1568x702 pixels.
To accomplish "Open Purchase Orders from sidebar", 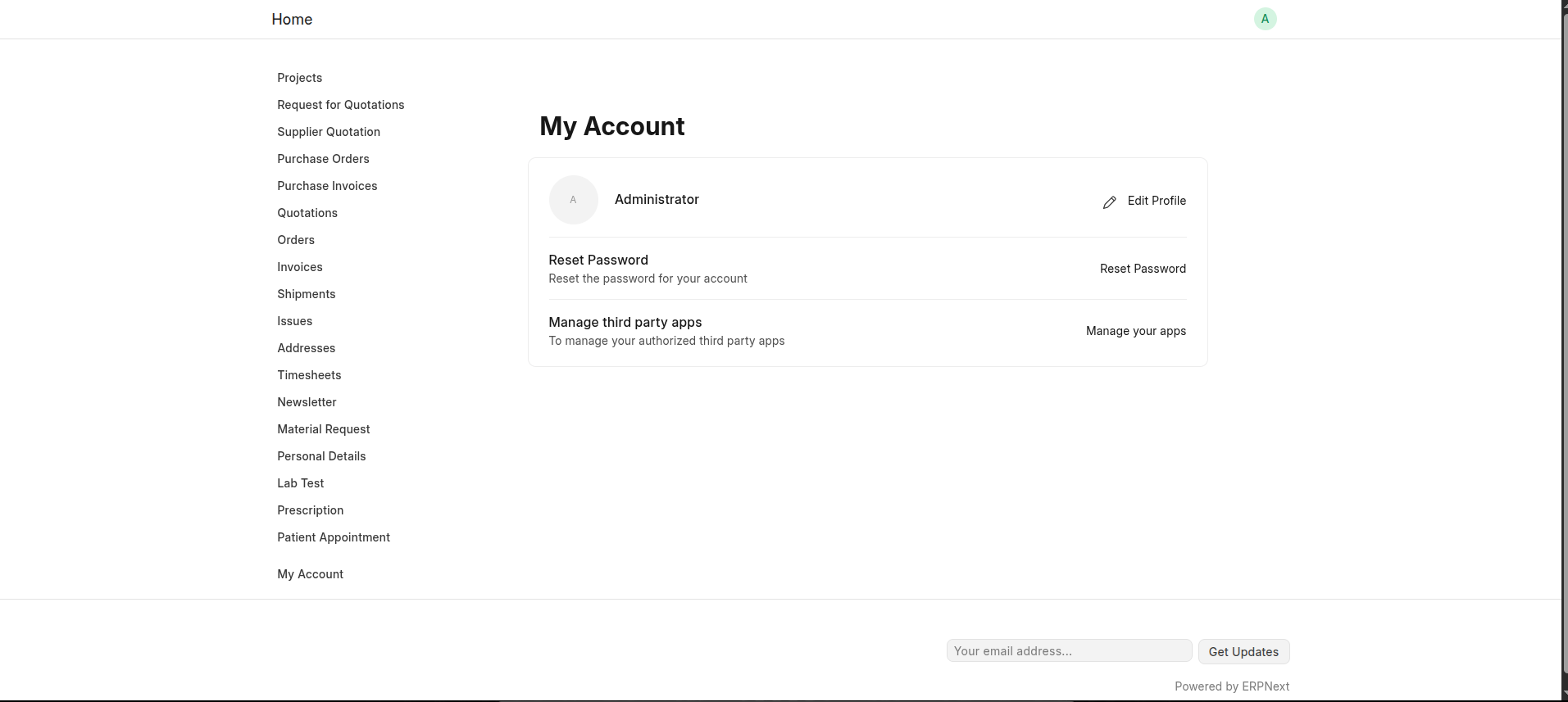I will tap(323, 159).
